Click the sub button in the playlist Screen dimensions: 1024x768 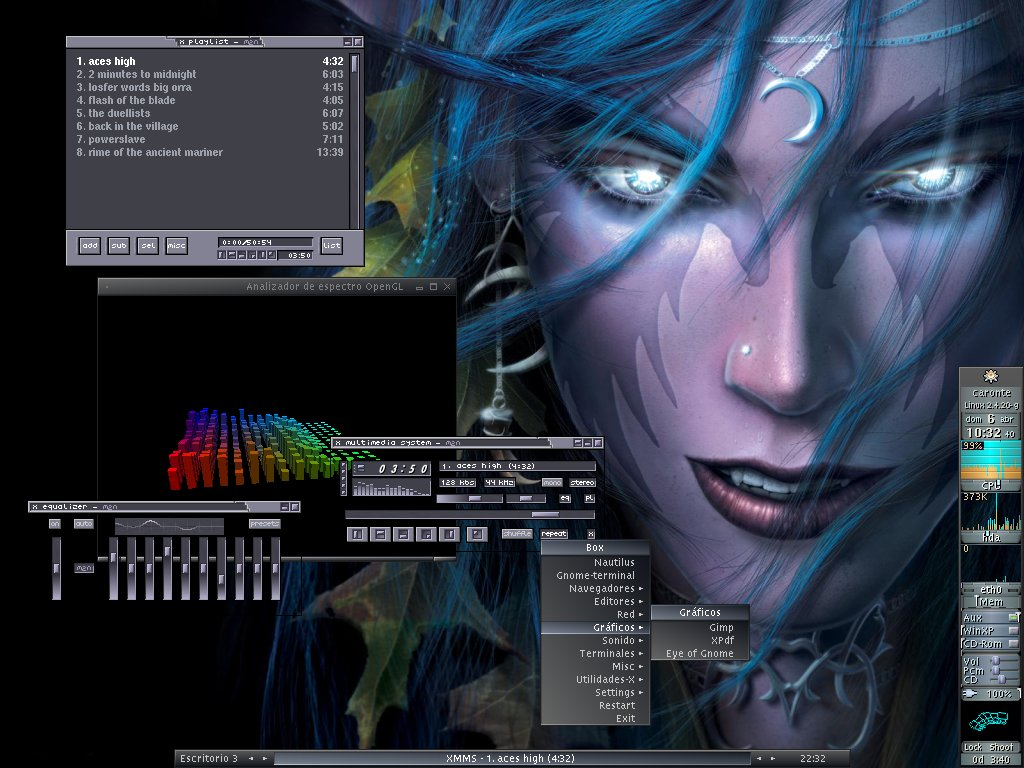coord(119,246)
